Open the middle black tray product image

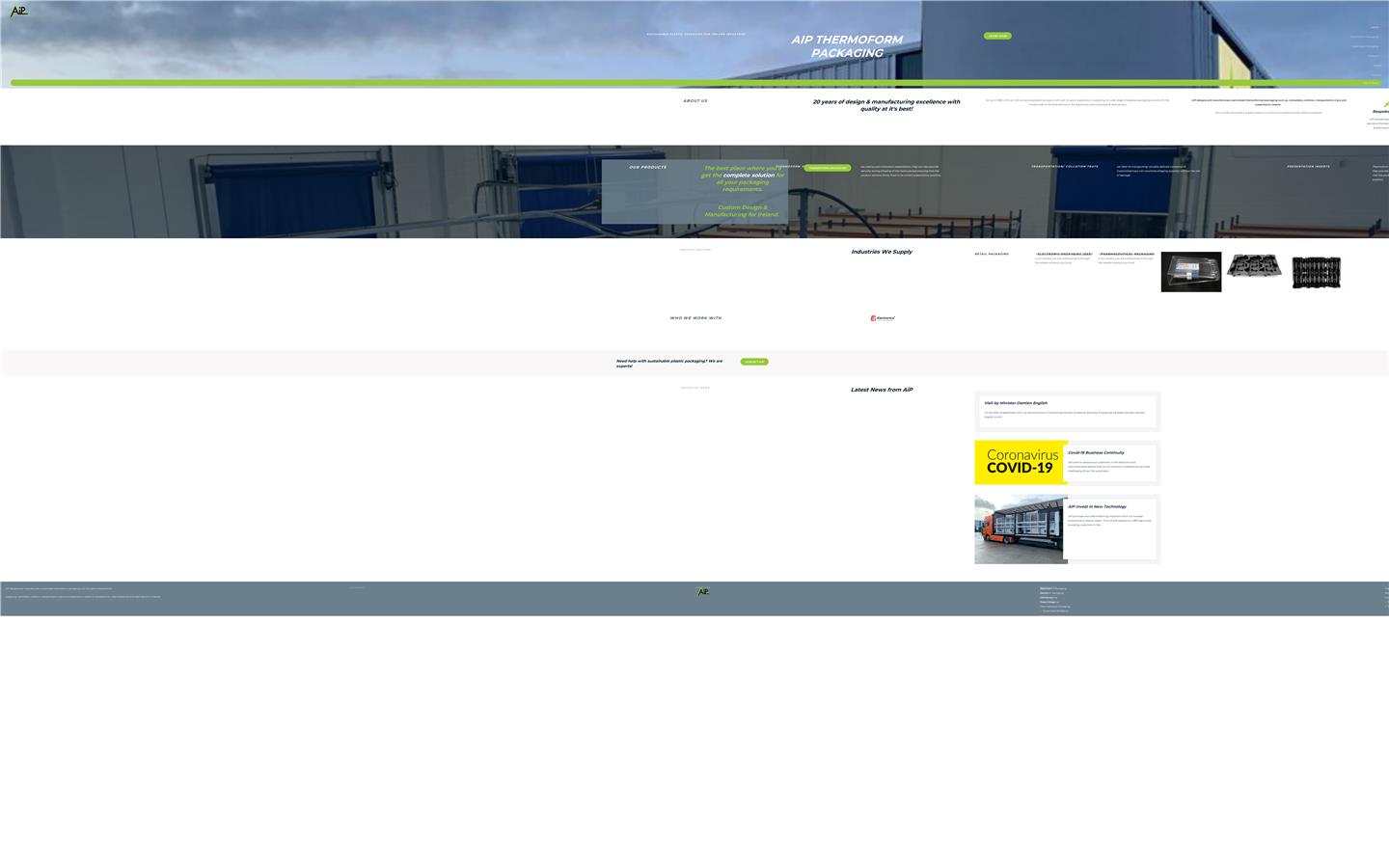coord(1253,266)
